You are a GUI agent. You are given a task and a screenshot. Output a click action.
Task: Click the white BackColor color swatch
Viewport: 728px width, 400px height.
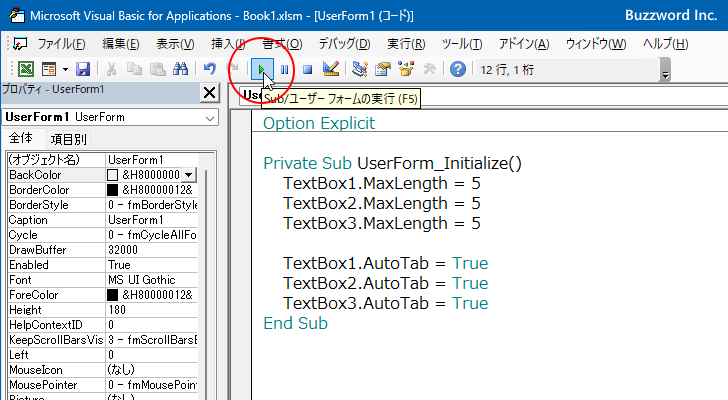tap(112, 175)
